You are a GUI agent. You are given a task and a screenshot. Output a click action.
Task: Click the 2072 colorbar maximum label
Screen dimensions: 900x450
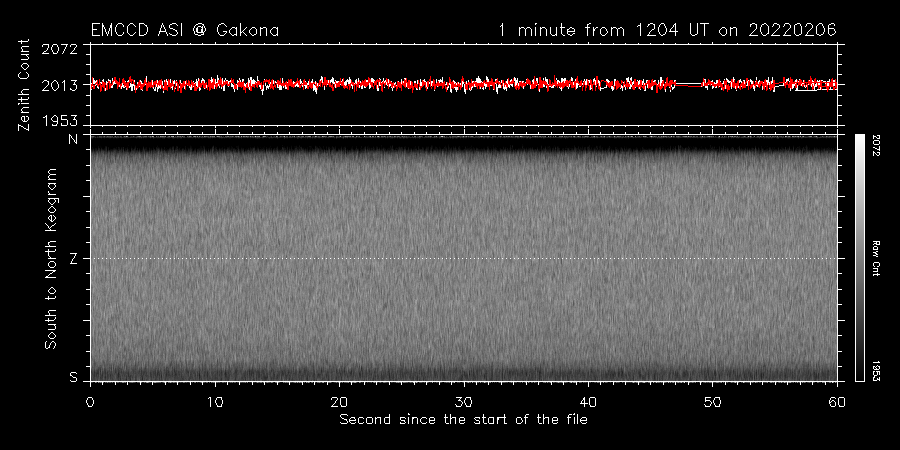point(876,146)
